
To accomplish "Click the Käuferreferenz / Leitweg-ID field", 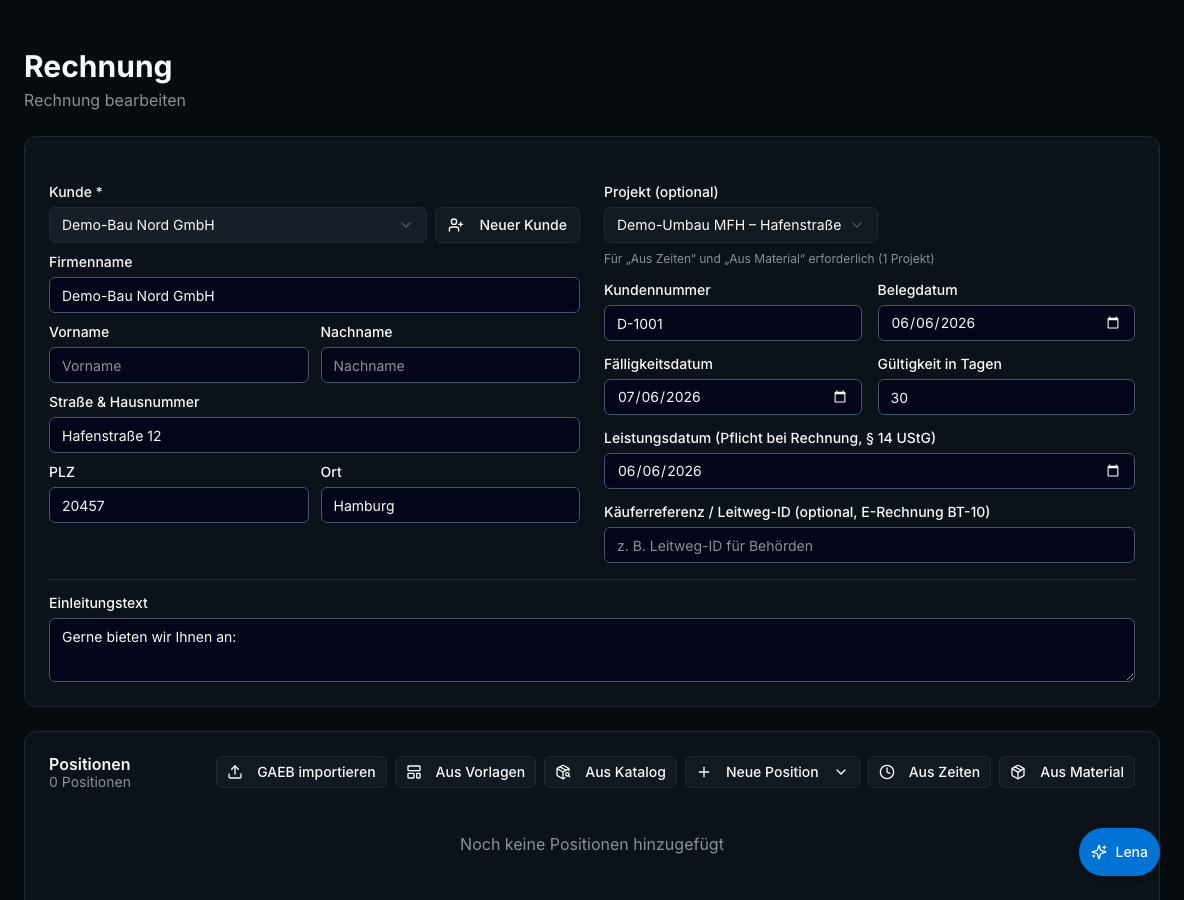I will pyautogui.click(x=869, y=545).
